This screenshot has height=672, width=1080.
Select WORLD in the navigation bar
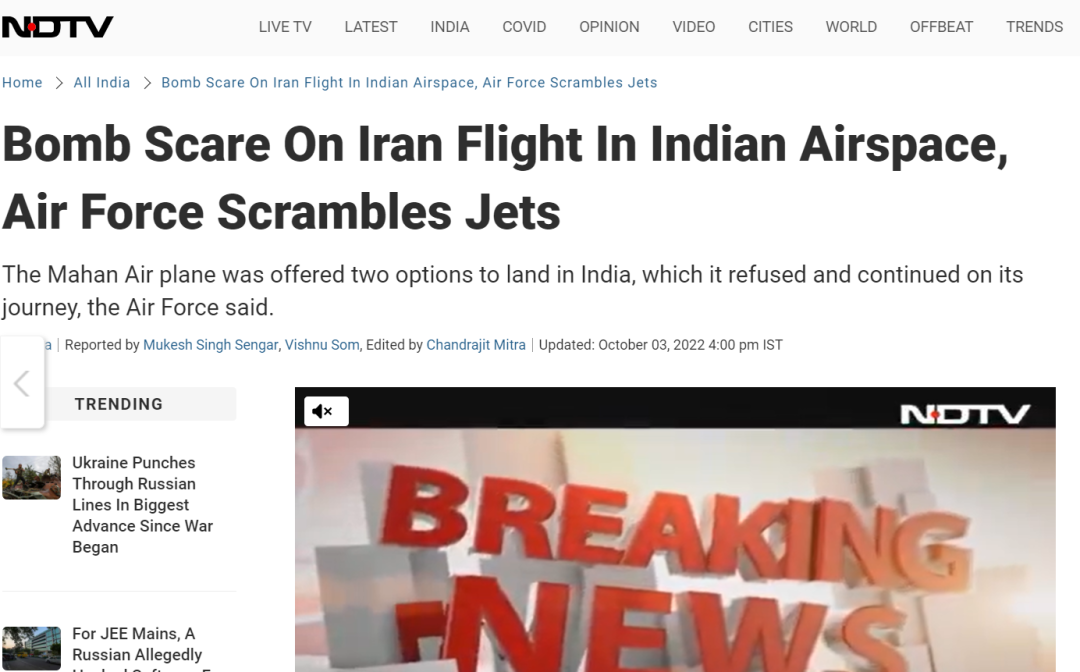851,27
